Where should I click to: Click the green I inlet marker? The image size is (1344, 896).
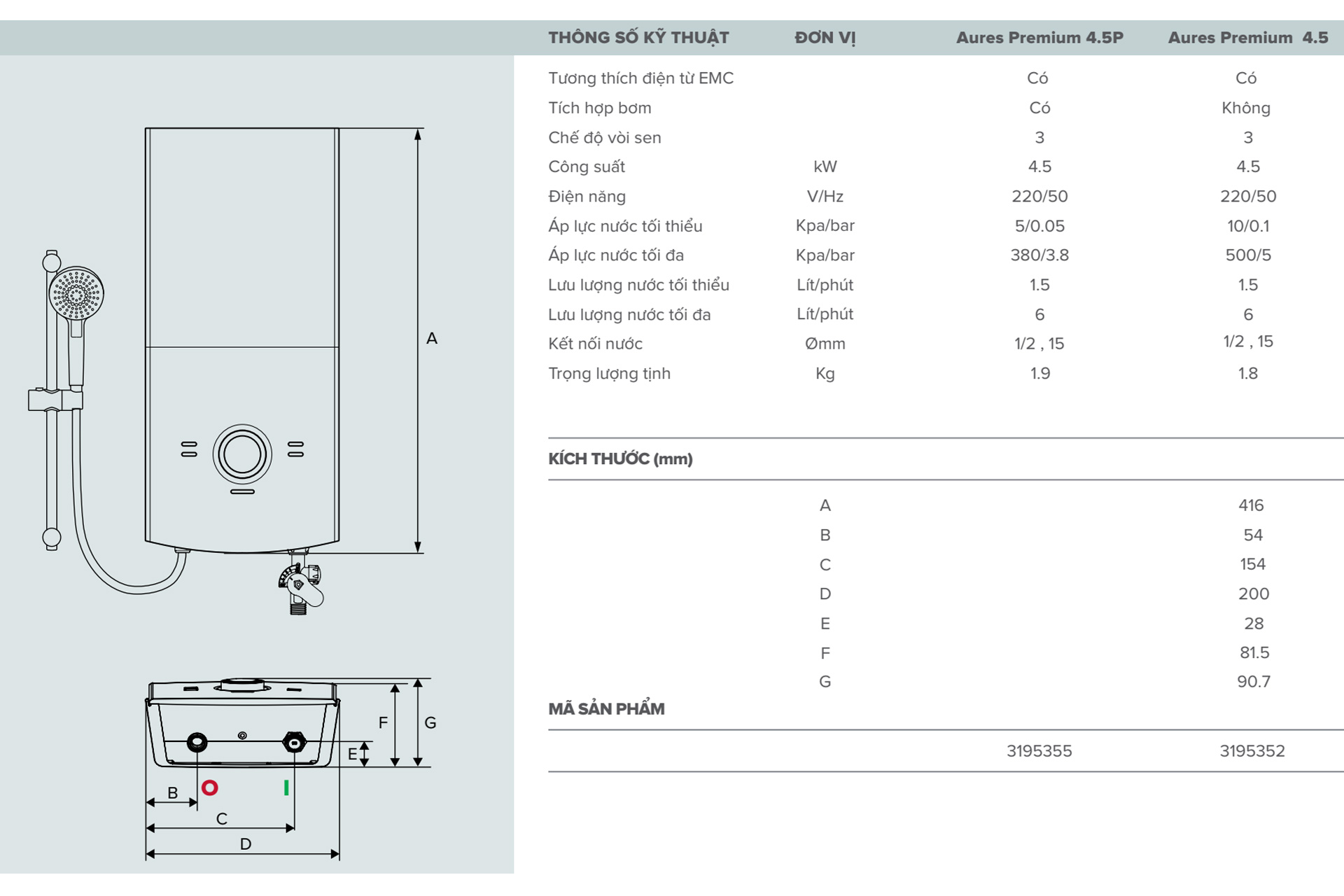click(286, 788)
